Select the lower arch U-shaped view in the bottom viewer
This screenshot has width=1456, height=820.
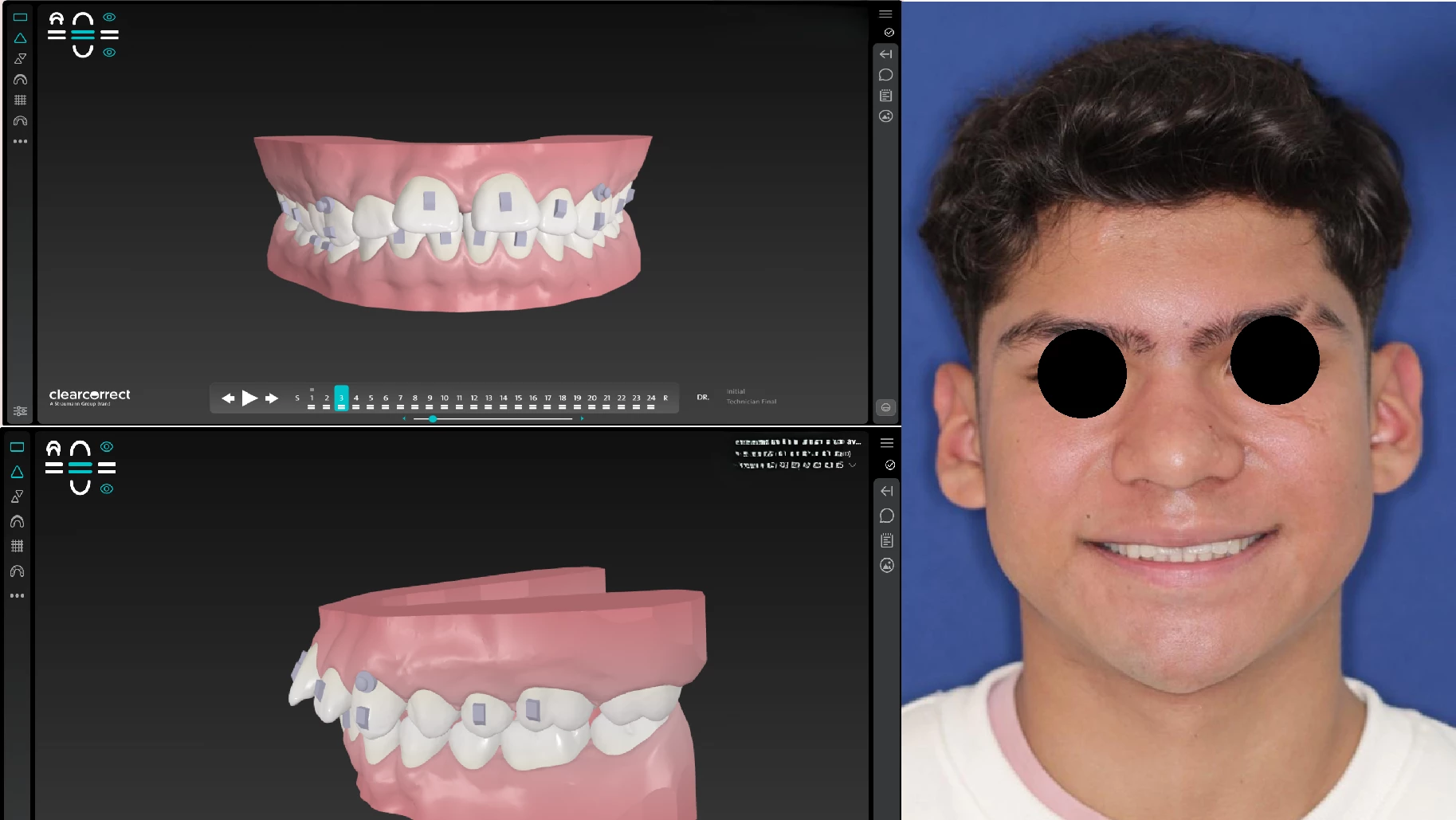80,487
